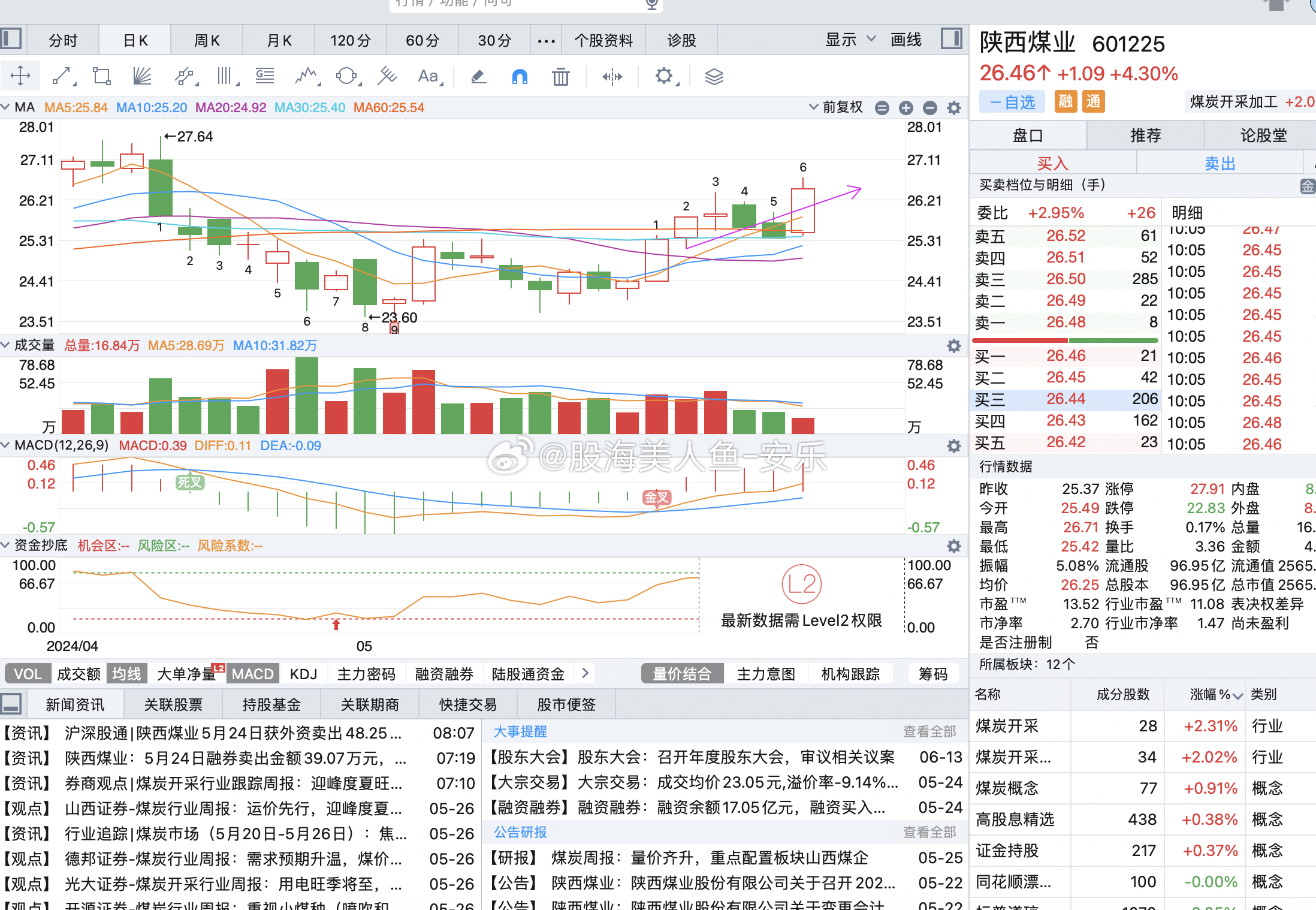The height and width of the screenshot is (910, 1316).
Task: Open the 筹码 chip distribution button
Action: coord(933,673)
